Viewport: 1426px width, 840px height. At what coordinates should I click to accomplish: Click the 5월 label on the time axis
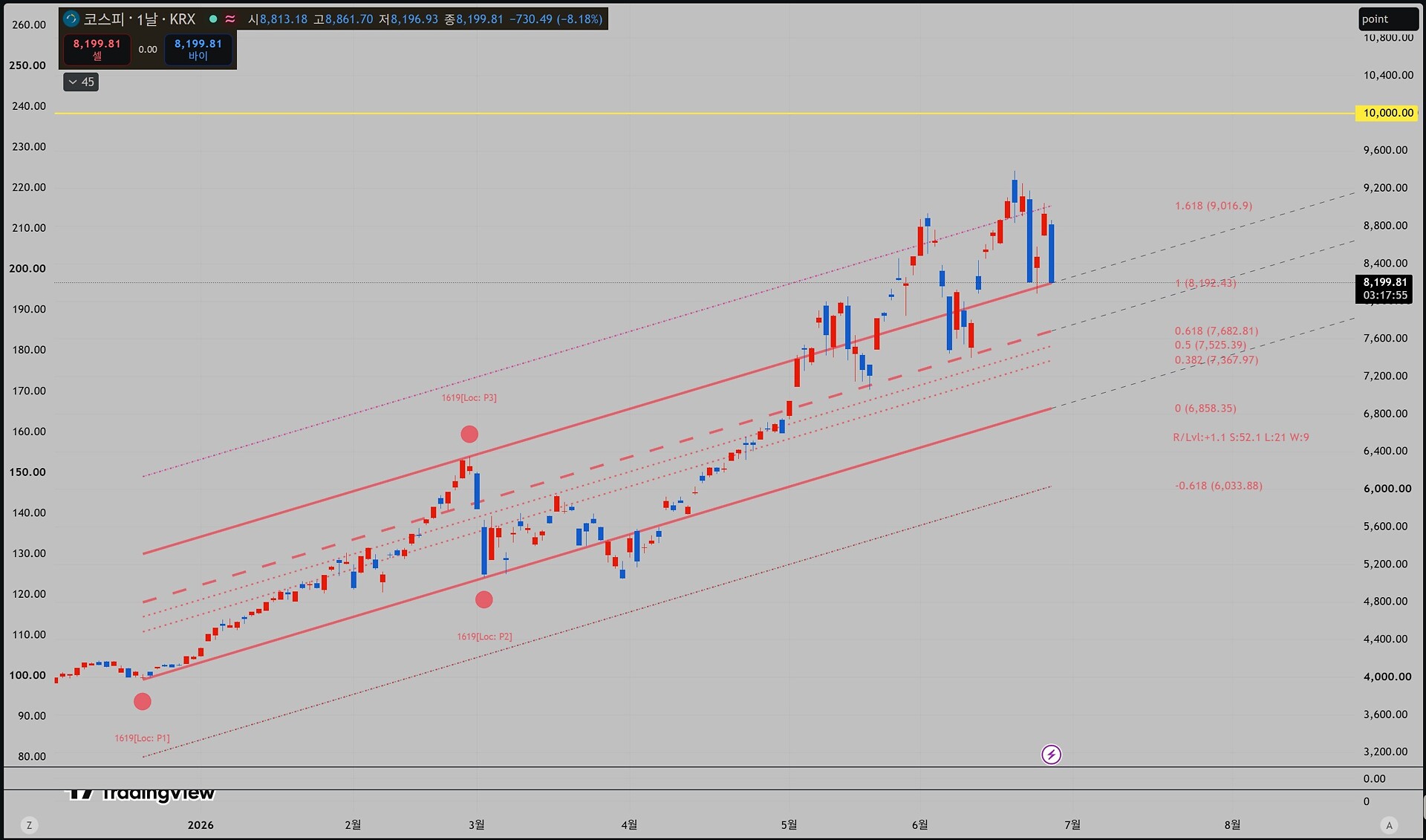click(789, 825)
